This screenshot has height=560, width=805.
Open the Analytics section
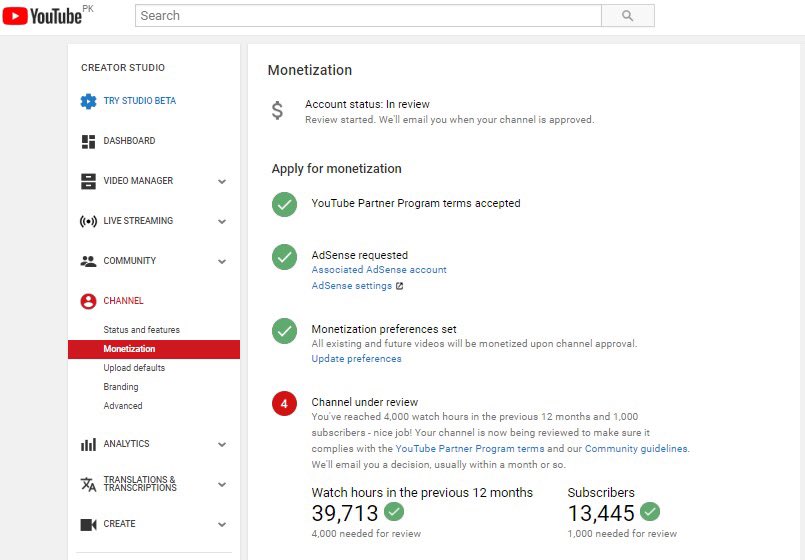pyautogui.click(x=126, y=443)
